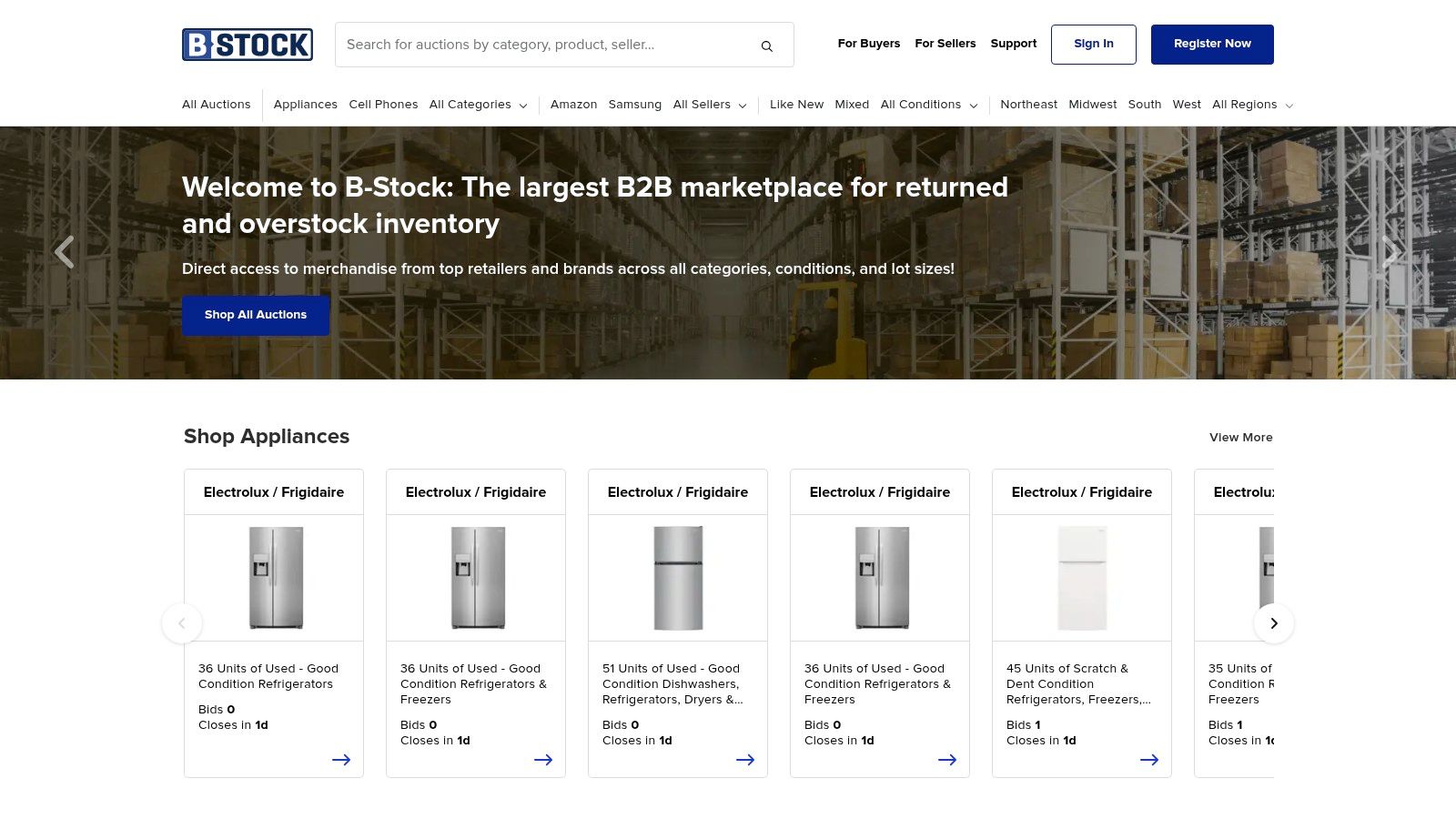
Task: Expand the All Categories dropdown
Action: click(x=478, y=105)
